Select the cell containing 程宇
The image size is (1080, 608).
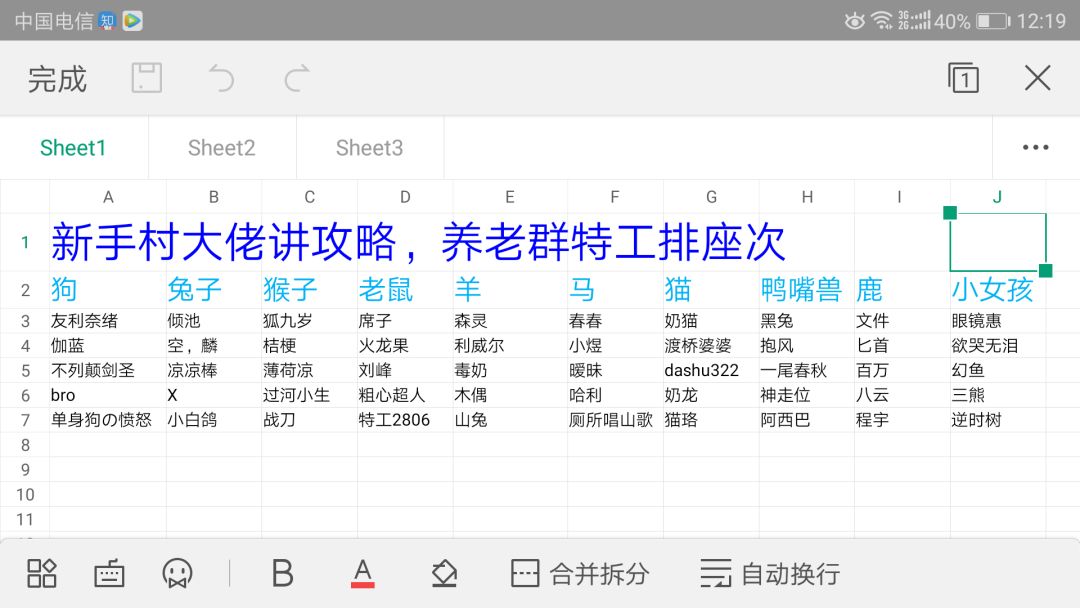pos(902,420)
